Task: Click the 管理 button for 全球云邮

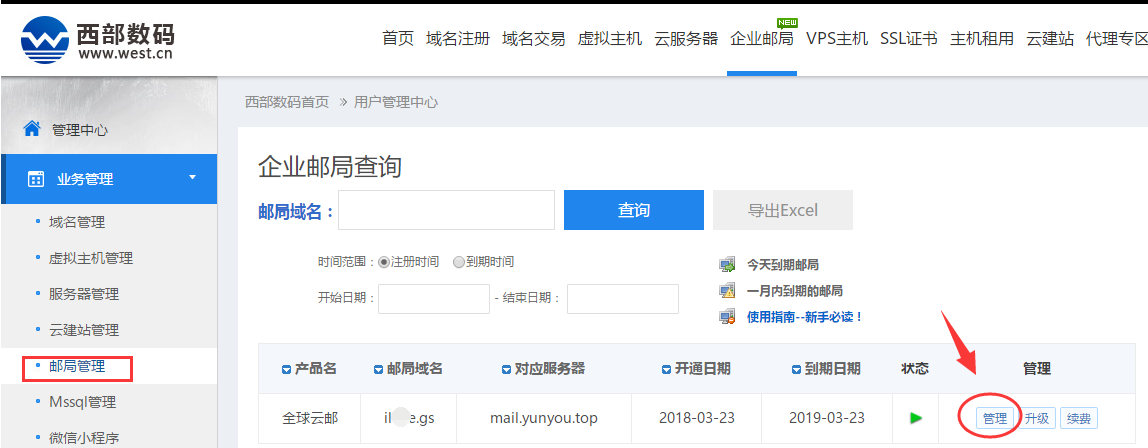Action: click(x=994, y=418)
